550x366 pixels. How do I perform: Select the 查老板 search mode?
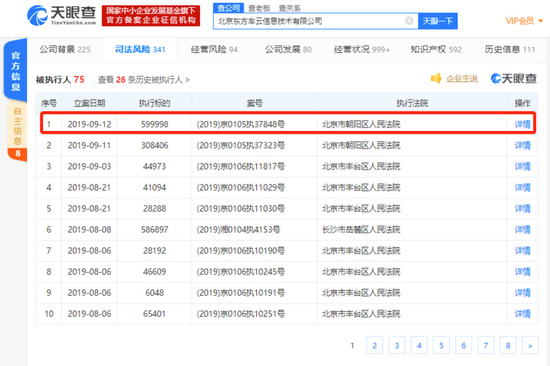259,8
